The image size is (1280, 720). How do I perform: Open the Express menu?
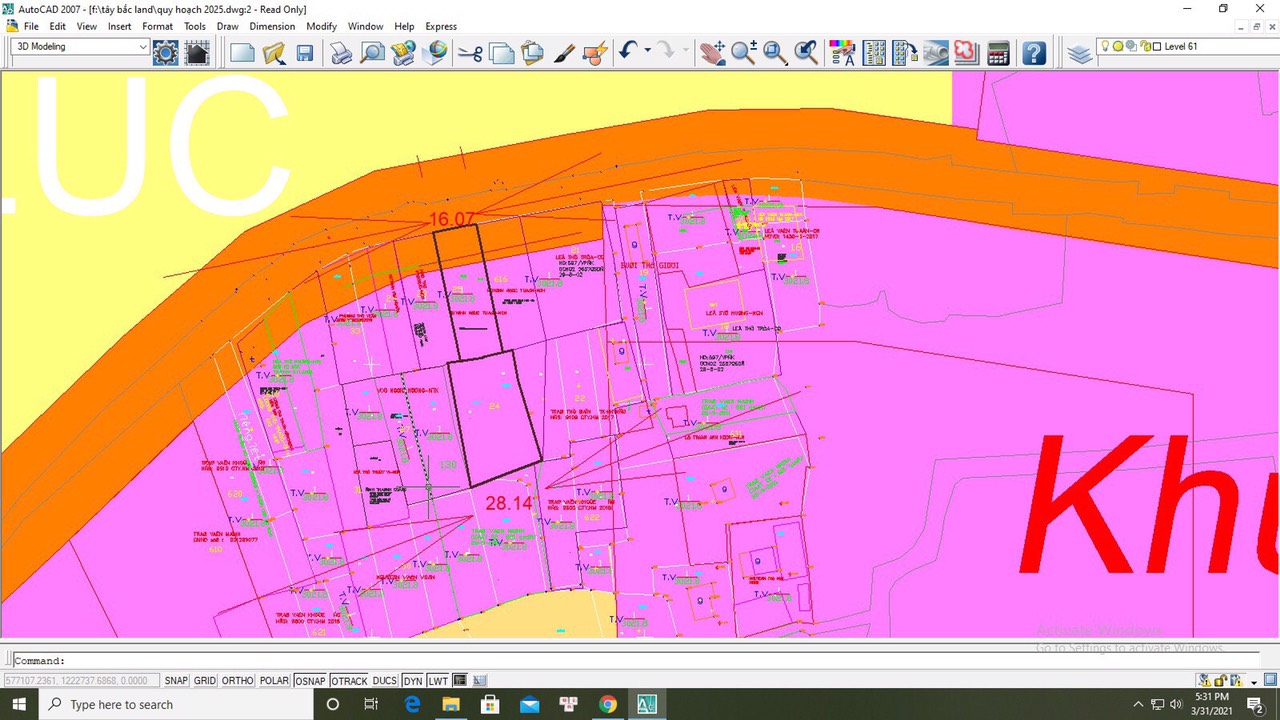pyautogui.click(x=441, y=26)
